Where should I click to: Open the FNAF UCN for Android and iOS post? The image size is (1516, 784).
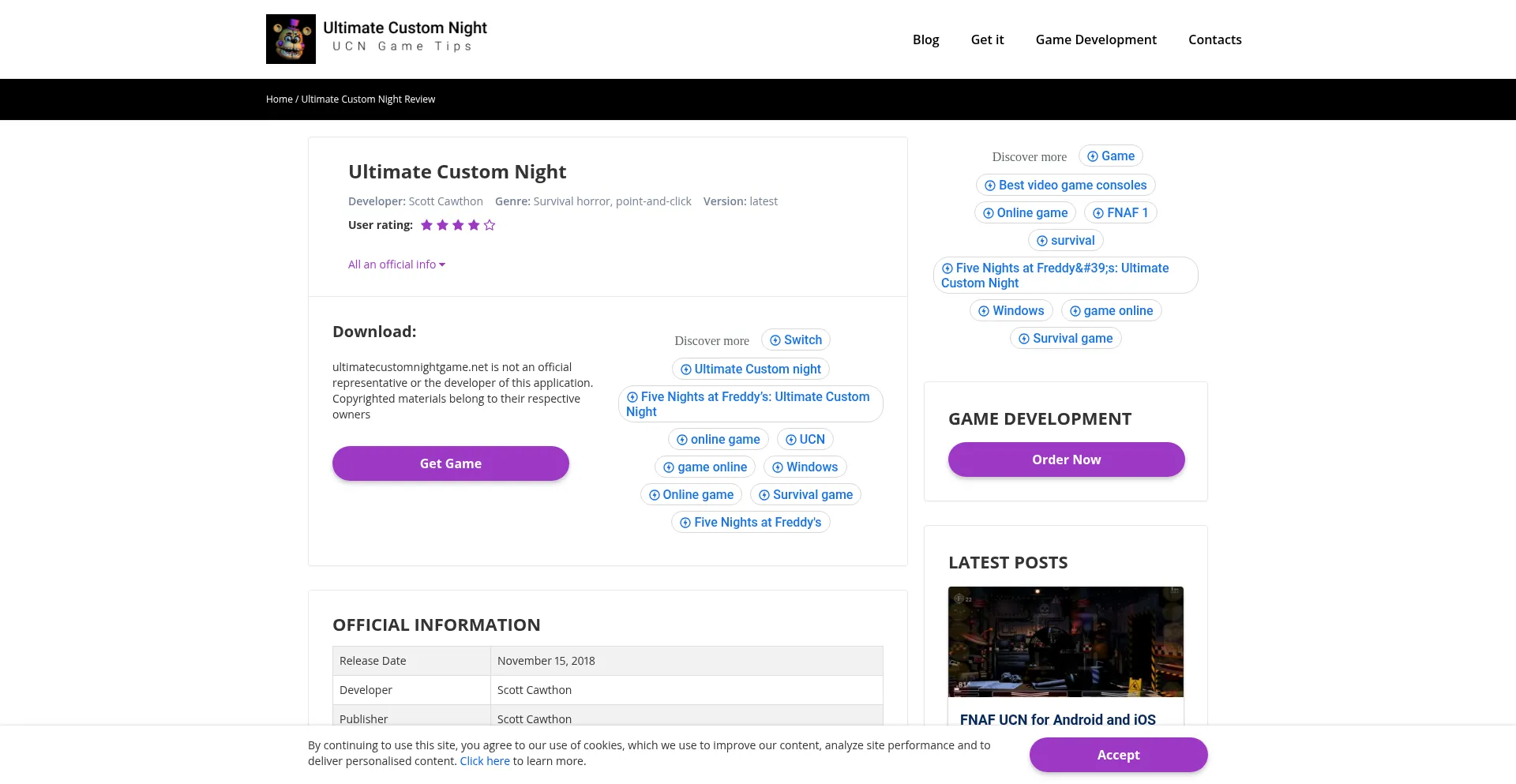point(1057,719)
